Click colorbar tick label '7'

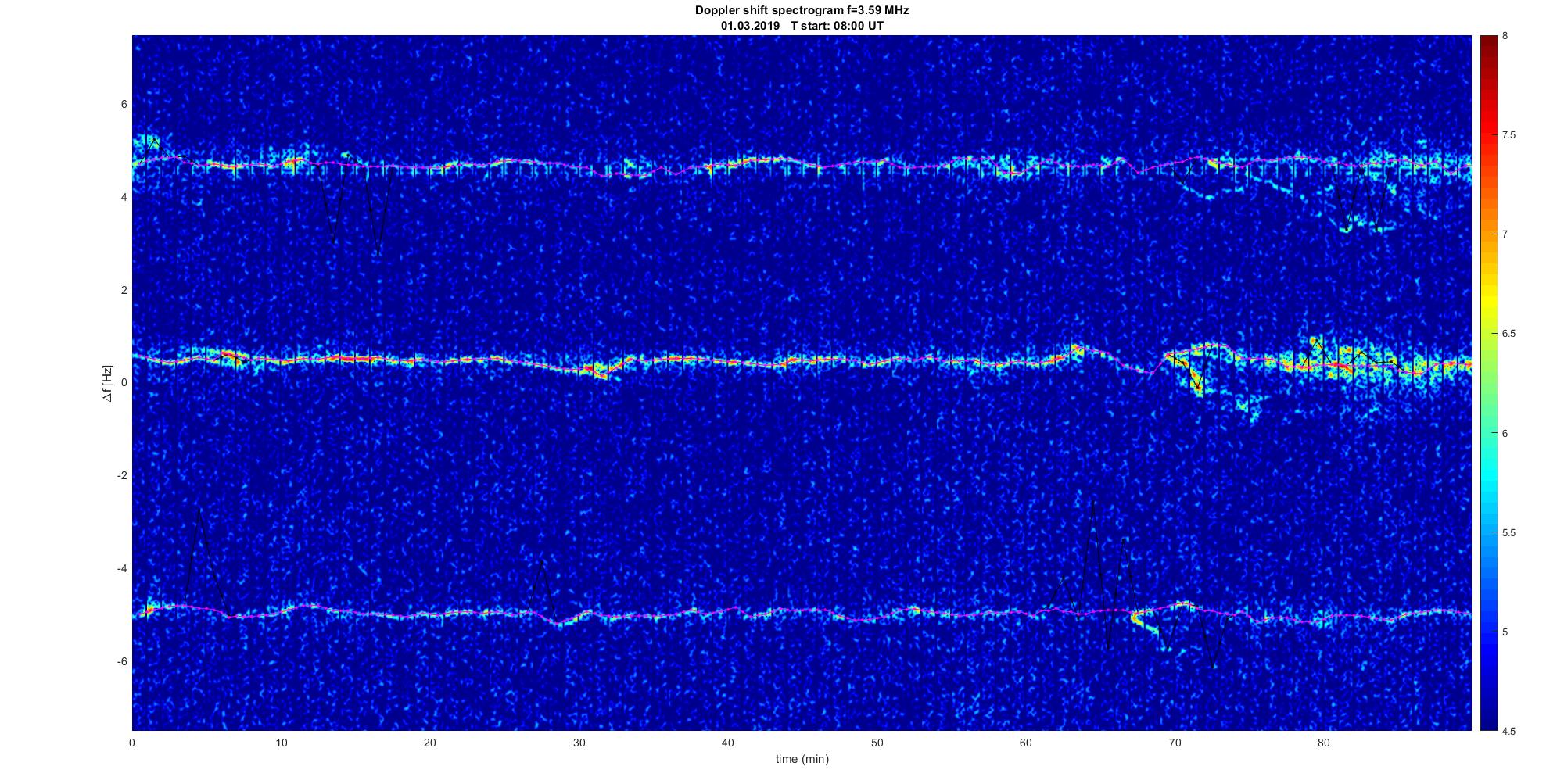(x=1505, y=234)
